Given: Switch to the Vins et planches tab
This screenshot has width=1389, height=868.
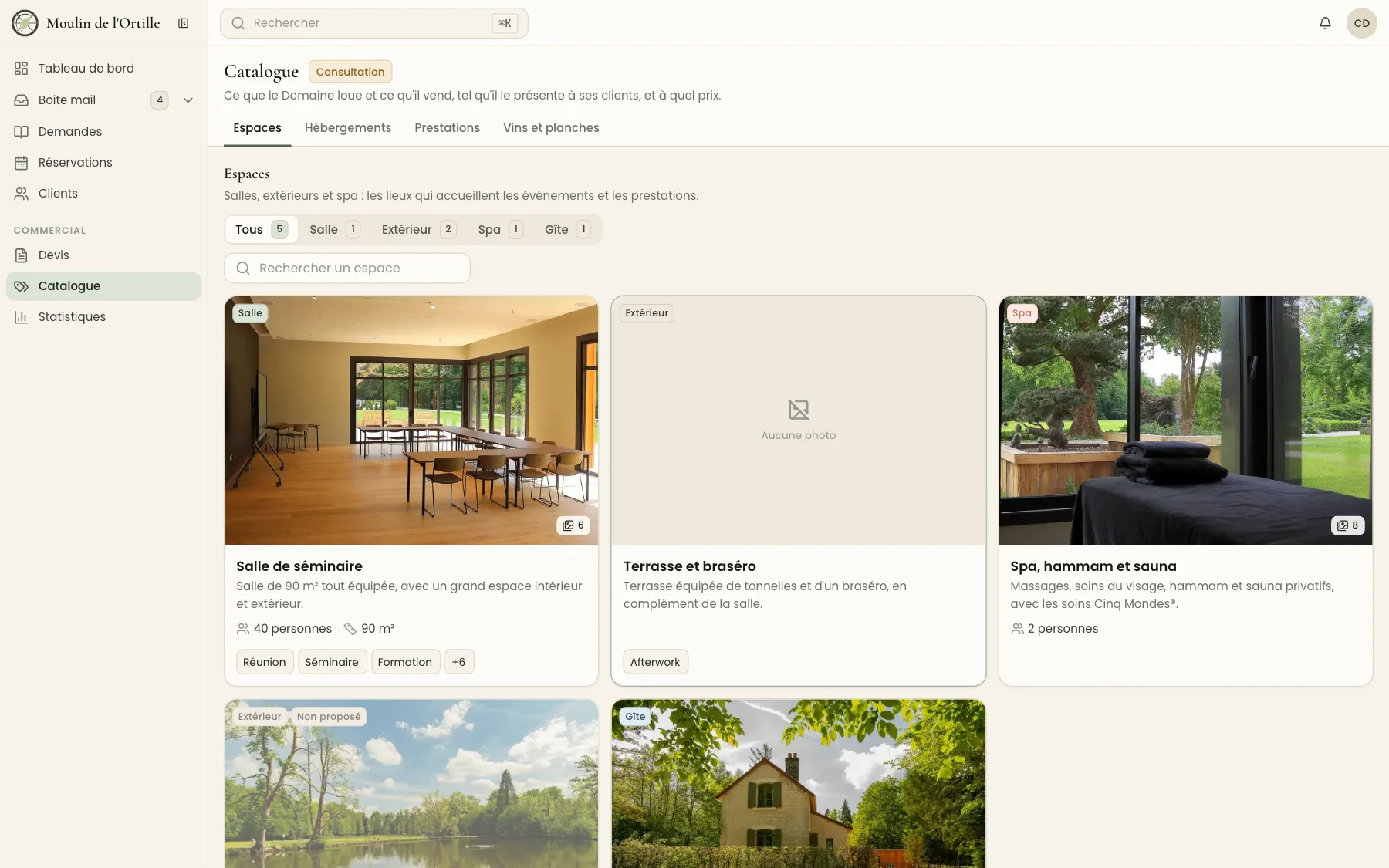Looking at the screenshot, I should click(x=551, y=128).
